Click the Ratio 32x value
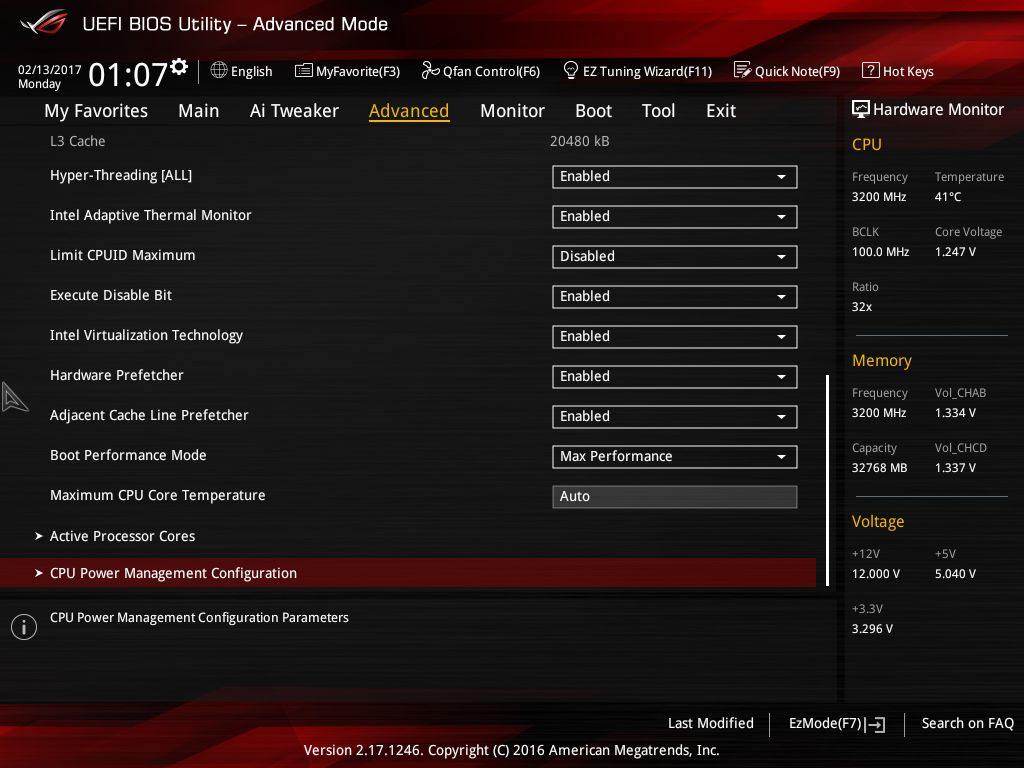The width and height of the screenshot is (1024, 768). 861,306
